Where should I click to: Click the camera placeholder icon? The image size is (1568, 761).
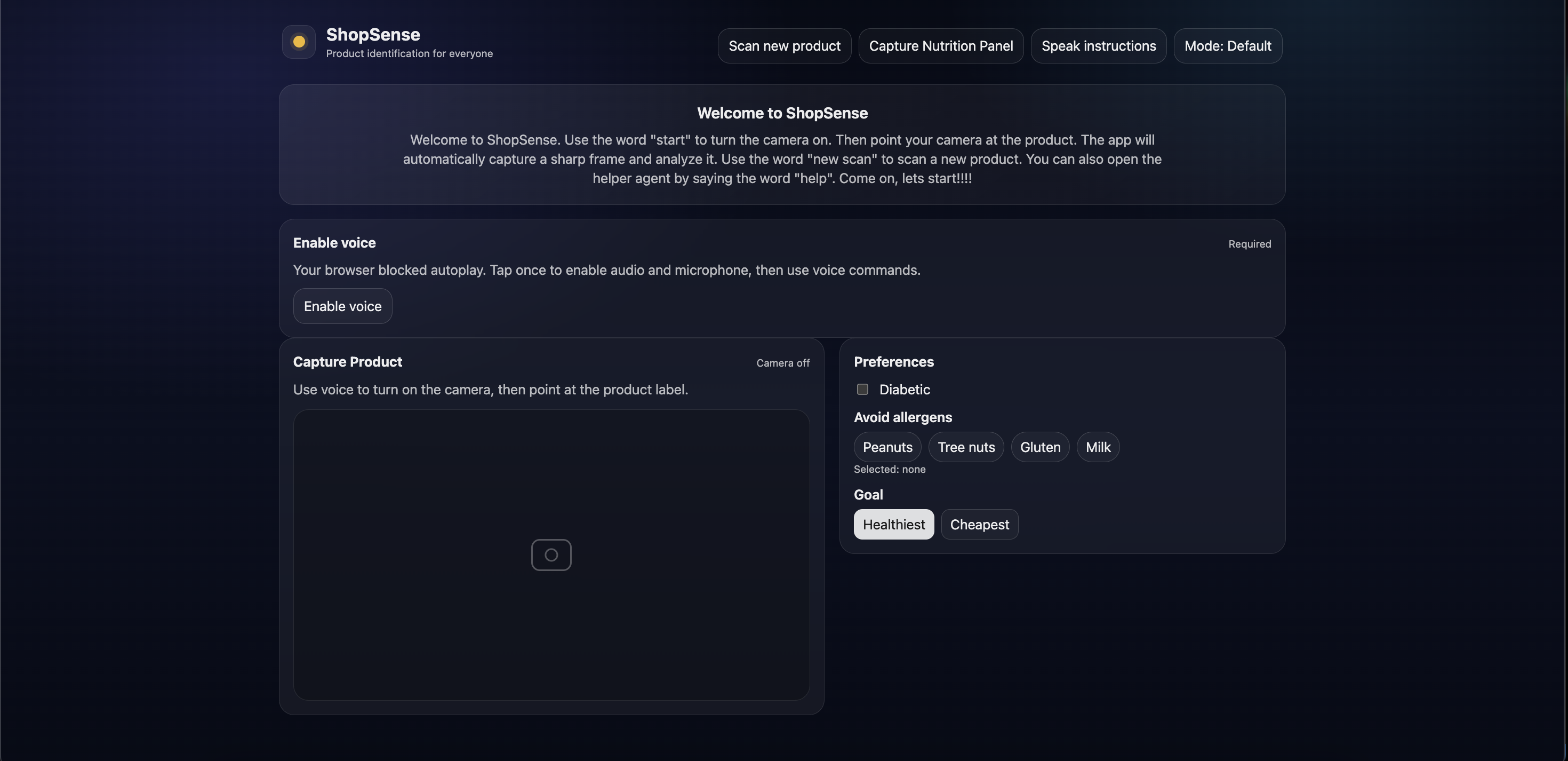(x=551, y=555)
